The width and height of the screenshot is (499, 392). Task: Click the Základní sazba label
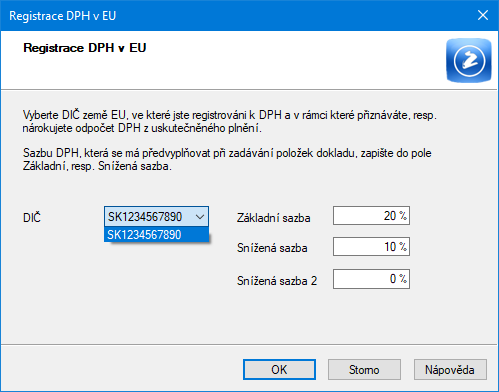click(274, 218)
